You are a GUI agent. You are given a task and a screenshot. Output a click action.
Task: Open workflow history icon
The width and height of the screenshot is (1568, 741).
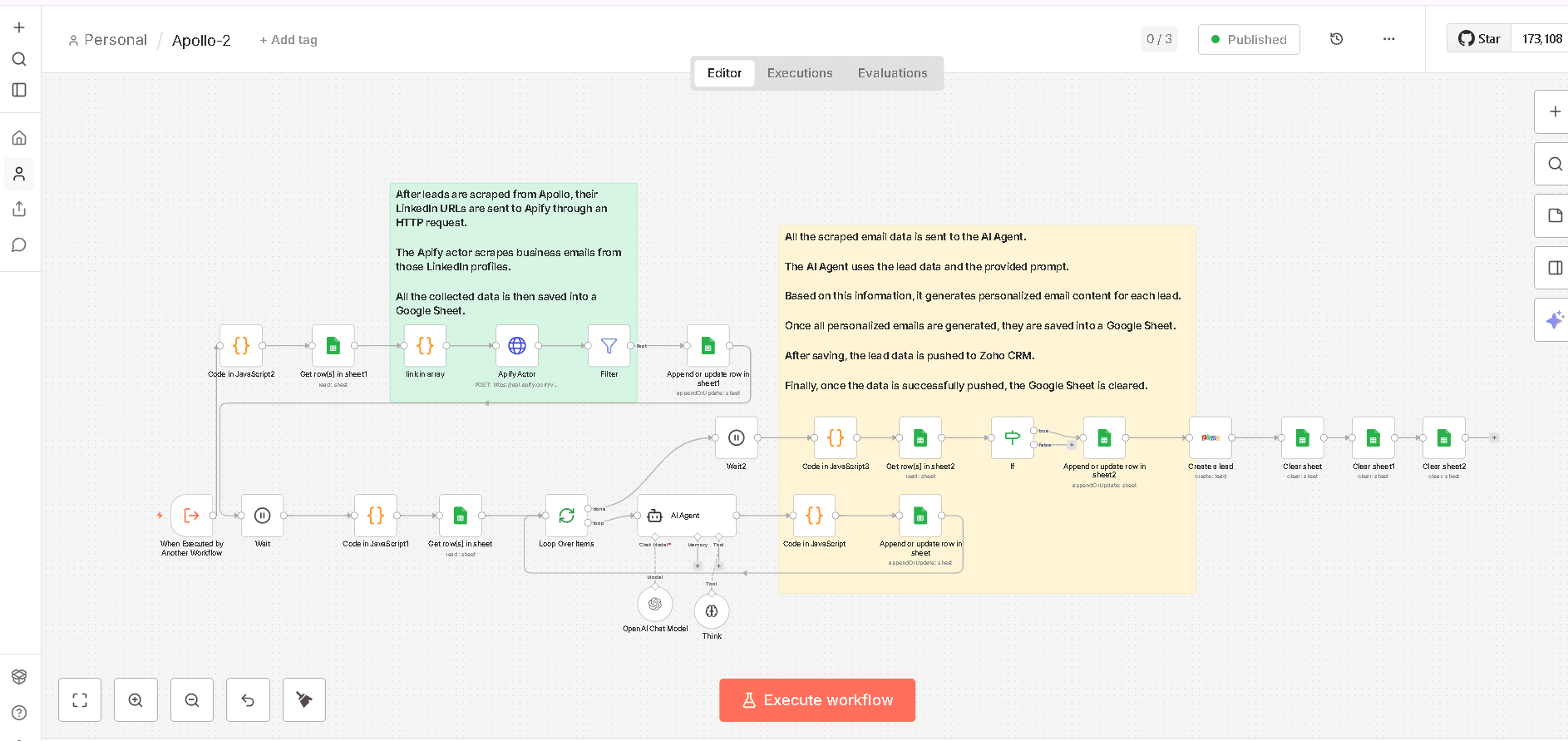1336,39
